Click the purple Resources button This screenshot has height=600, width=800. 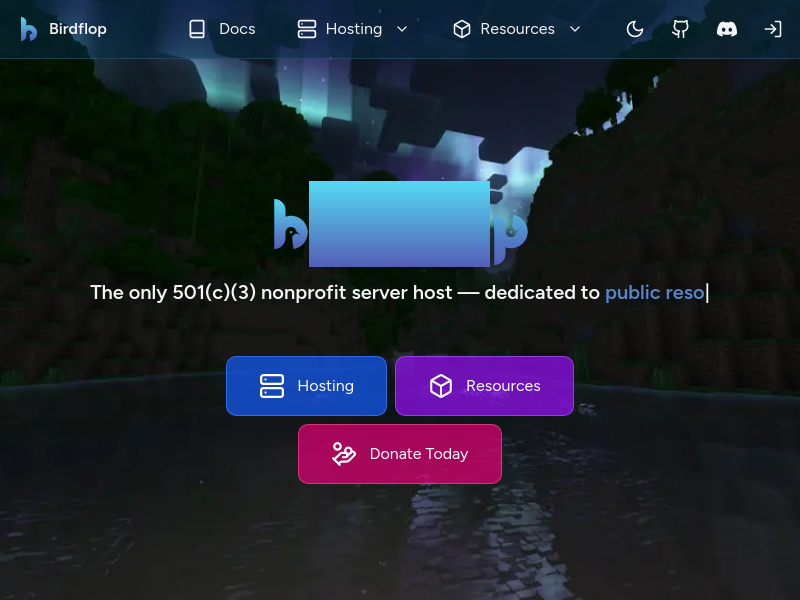coord(484,386)
